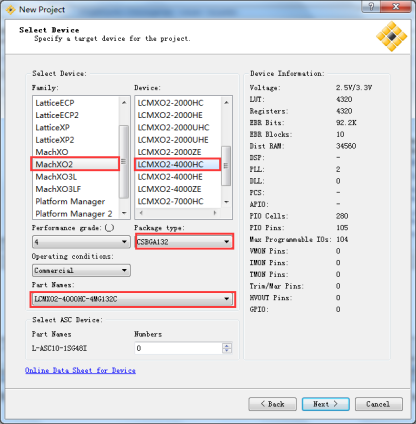Click Device list scroll up arrow
The width and height of the screenshot is (416, 424).
pos(226,102)
